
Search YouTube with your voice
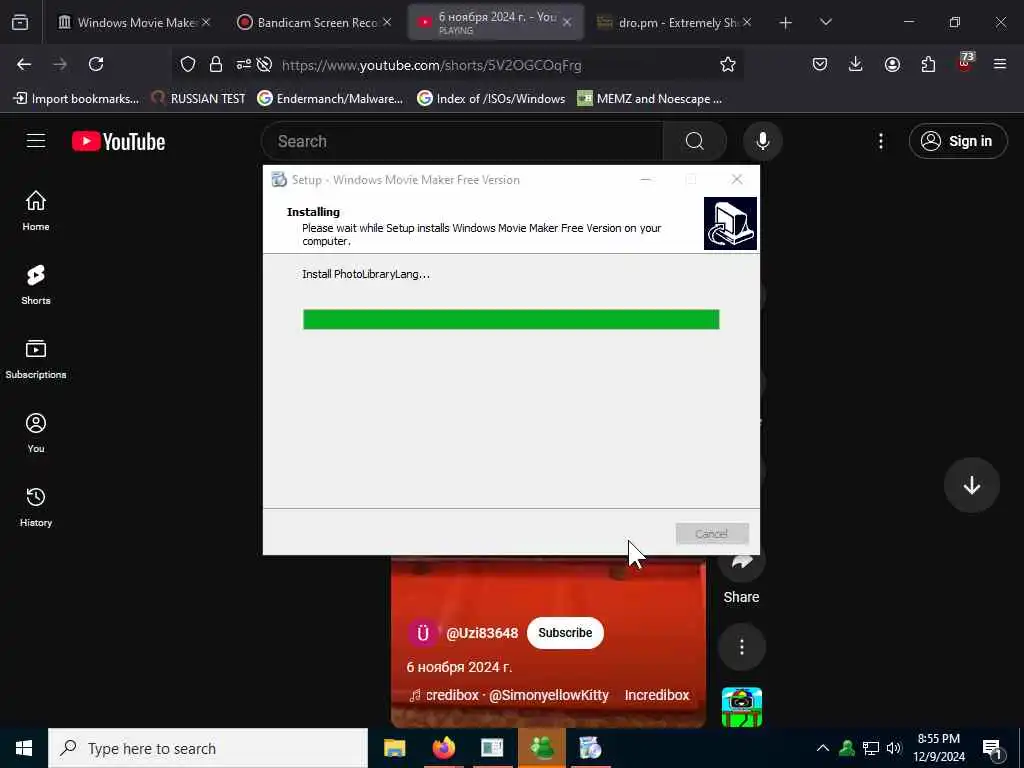coord(762,141)
